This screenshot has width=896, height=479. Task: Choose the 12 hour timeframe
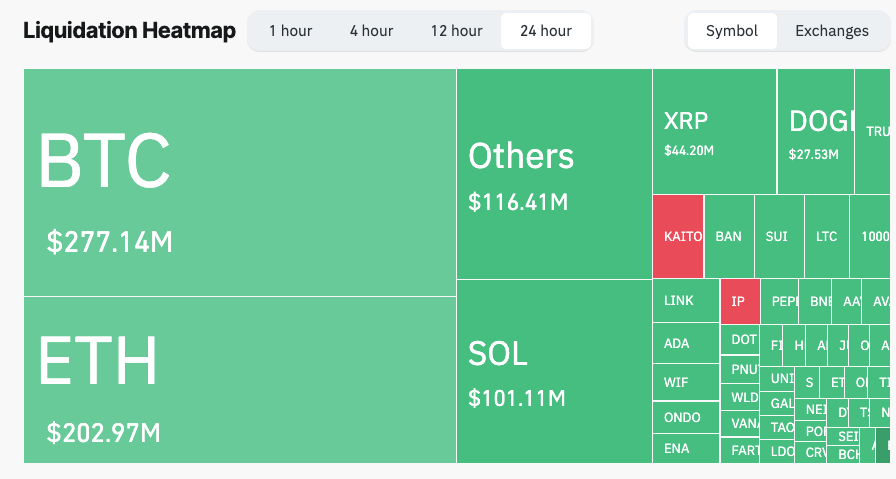point(456,31)
